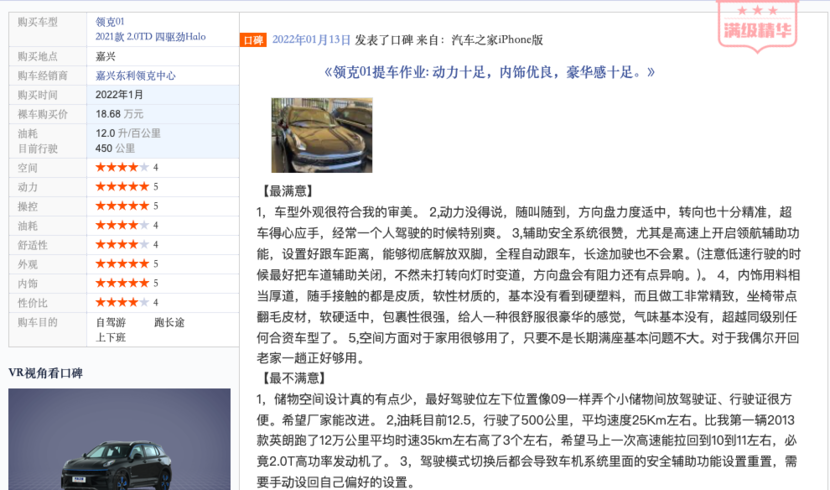Click the 自驾游 purpose tag
The width and height of the screenshot is (830, 490).
click(x=111, y=322)
